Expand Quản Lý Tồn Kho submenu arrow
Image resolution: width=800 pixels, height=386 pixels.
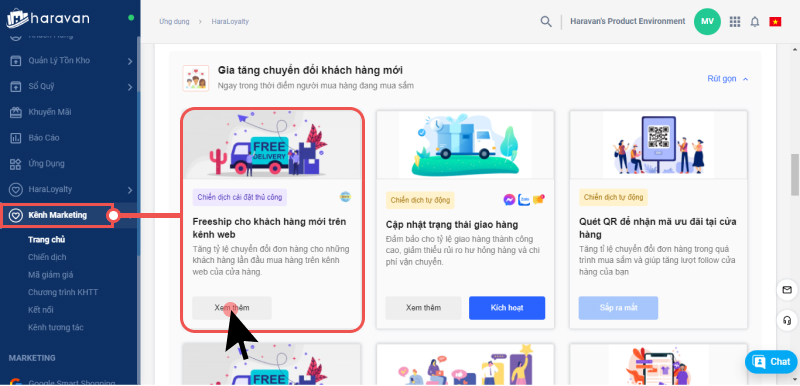[130, 61]
